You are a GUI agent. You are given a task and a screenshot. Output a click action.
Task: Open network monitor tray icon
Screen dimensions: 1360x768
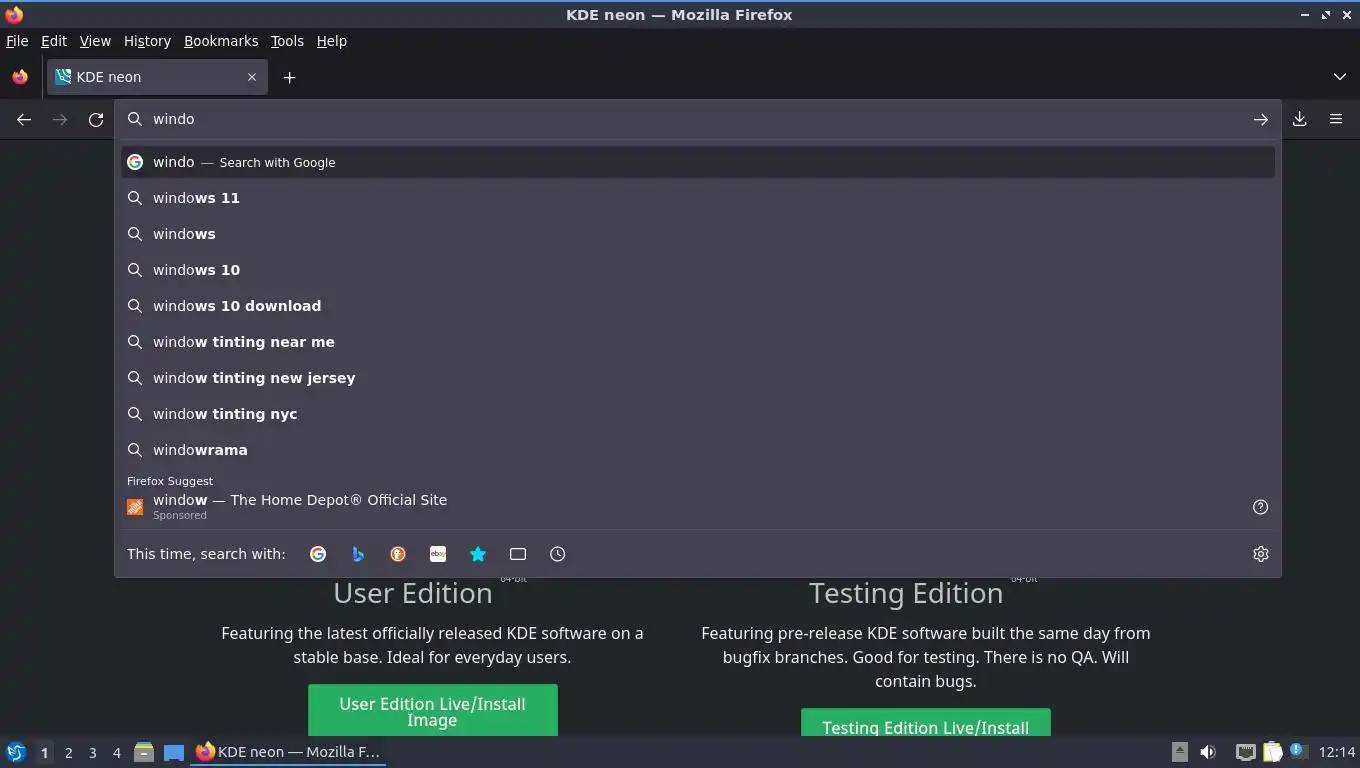pos(1246,752)
